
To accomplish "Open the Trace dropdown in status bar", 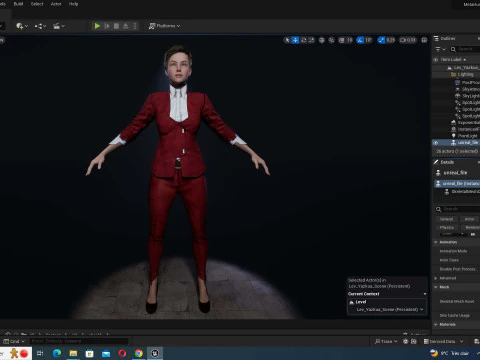I will pos(386,341).
